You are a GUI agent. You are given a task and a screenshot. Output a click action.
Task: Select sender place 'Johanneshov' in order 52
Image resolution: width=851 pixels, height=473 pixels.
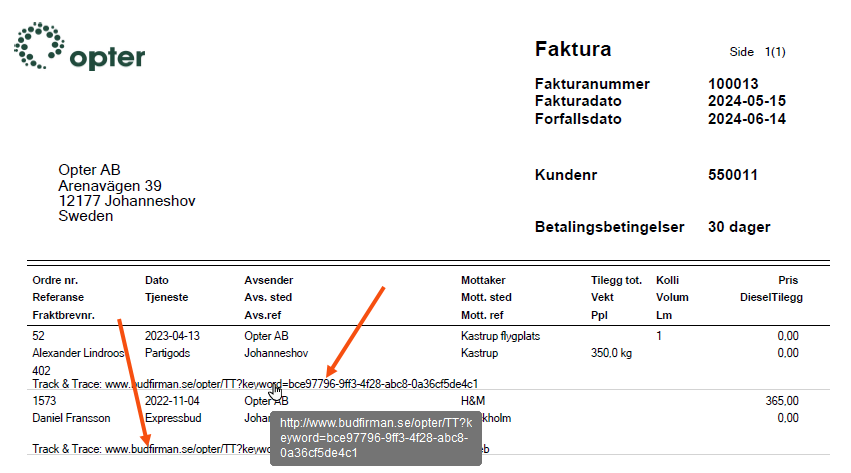click(x=276, y=353)
